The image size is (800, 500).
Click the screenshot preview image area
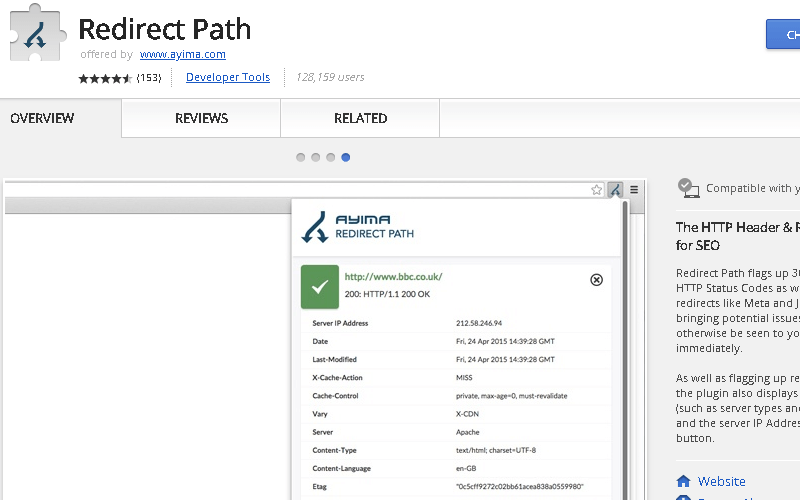click(324, 340)
